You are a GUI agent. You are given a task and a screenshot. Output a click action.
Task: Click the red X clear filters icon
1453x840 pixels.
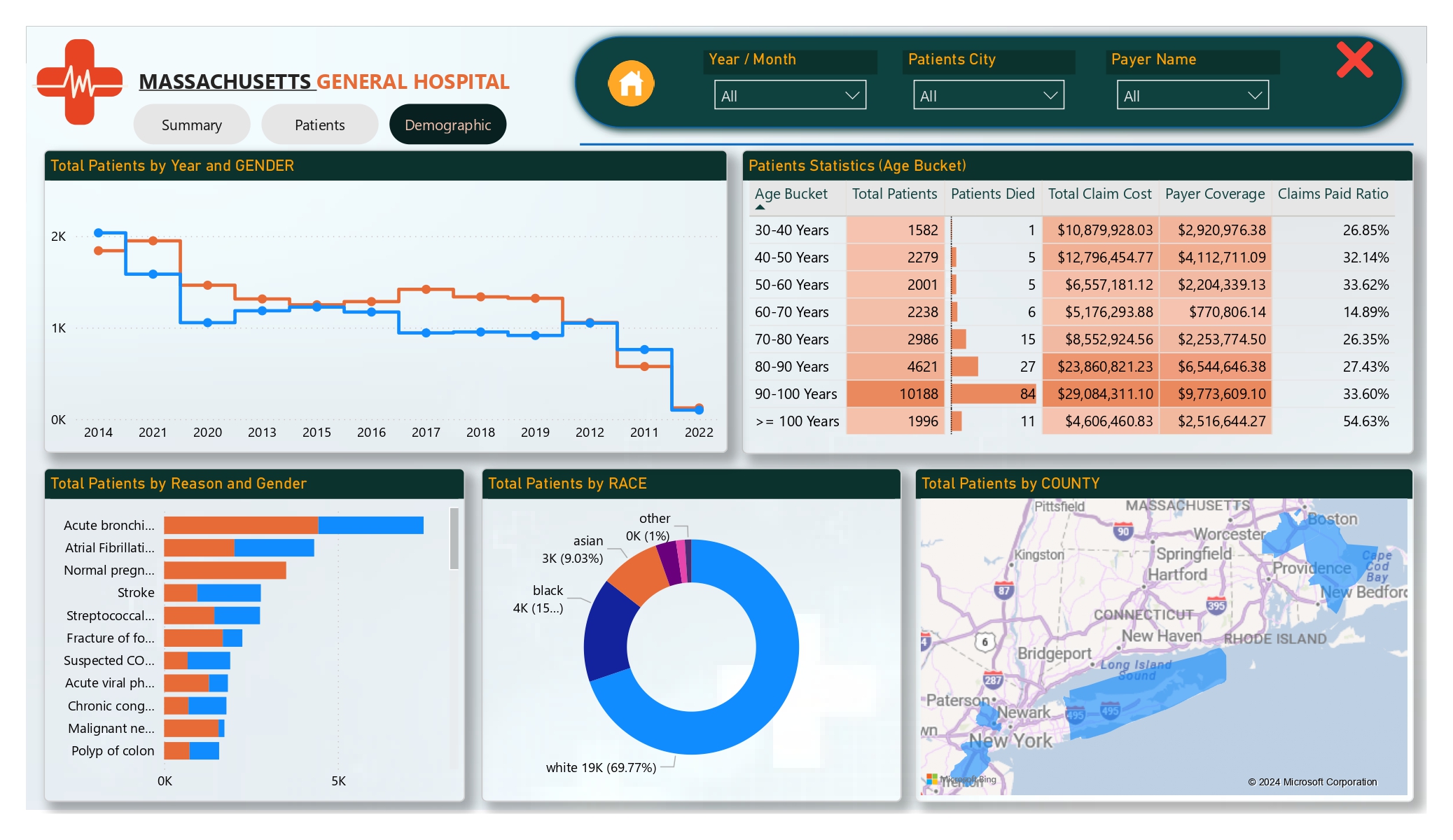click(1354, 59)
